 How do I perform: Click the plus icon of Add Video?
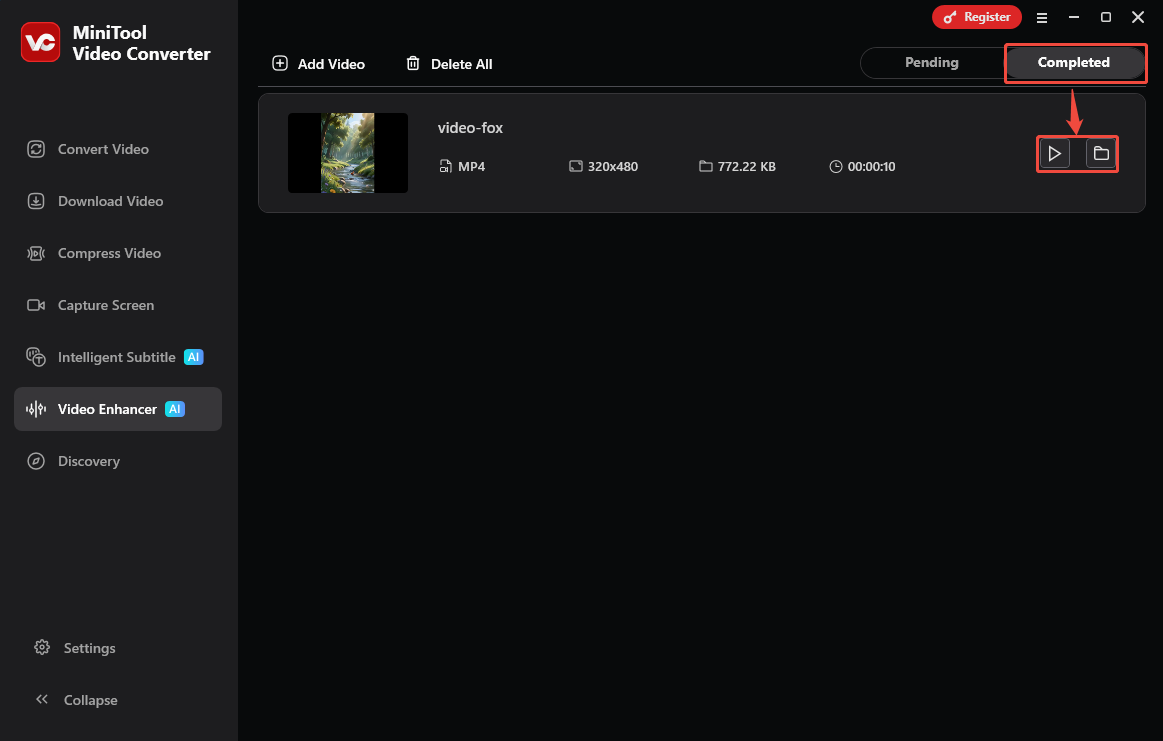280,63
